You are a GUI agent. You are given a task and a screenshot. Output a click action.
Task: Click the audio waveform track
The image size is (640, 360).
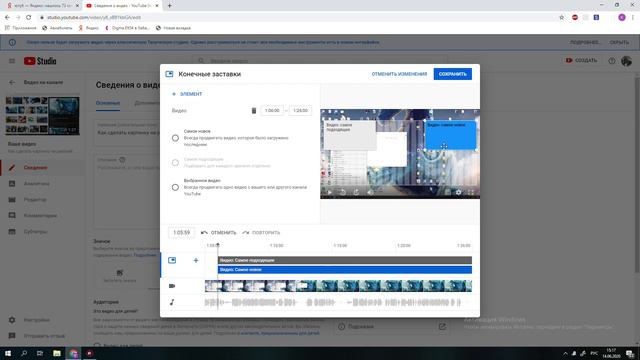coord(333,302)
